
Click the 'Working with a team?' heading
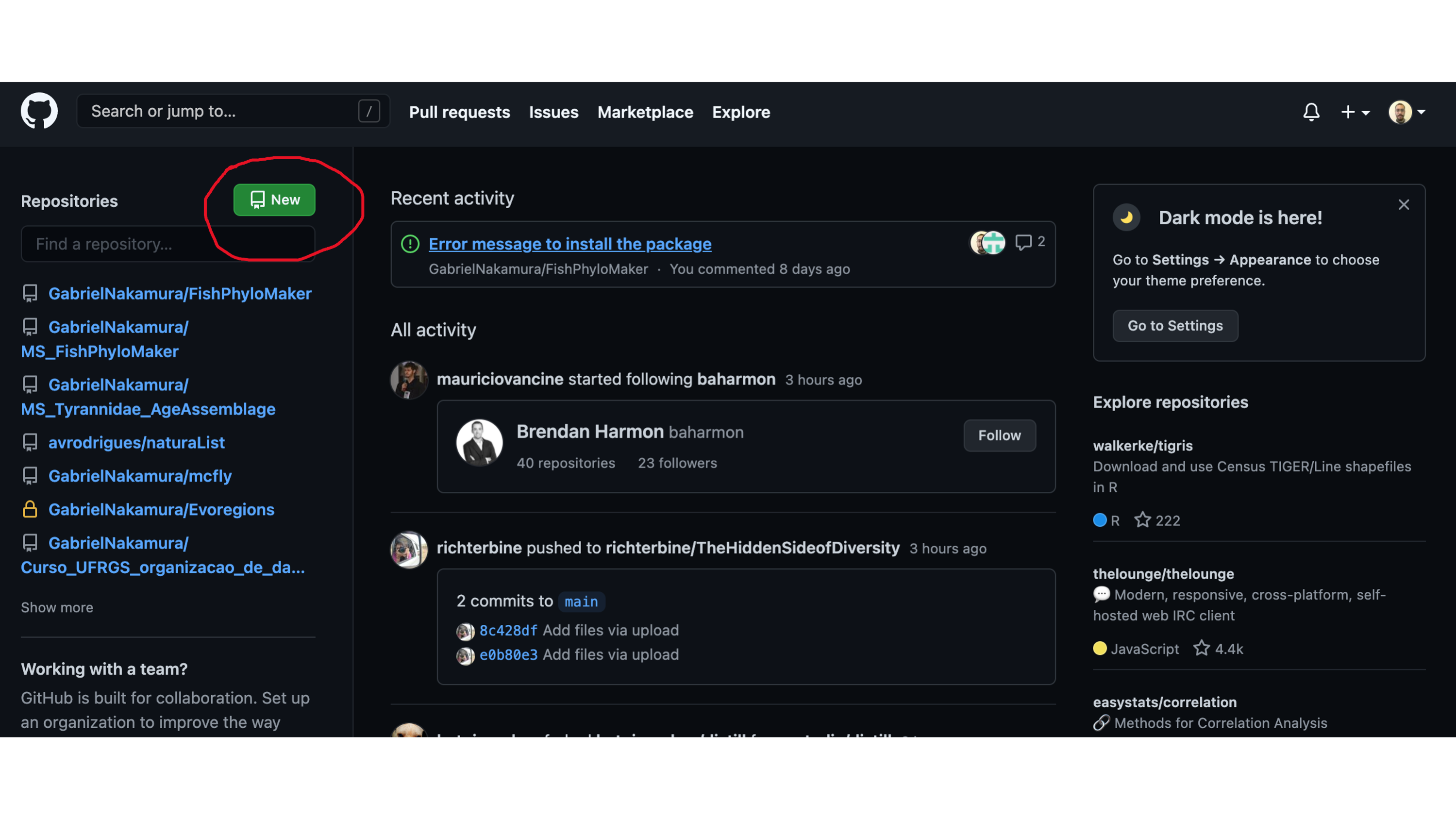tap(104, 669)
